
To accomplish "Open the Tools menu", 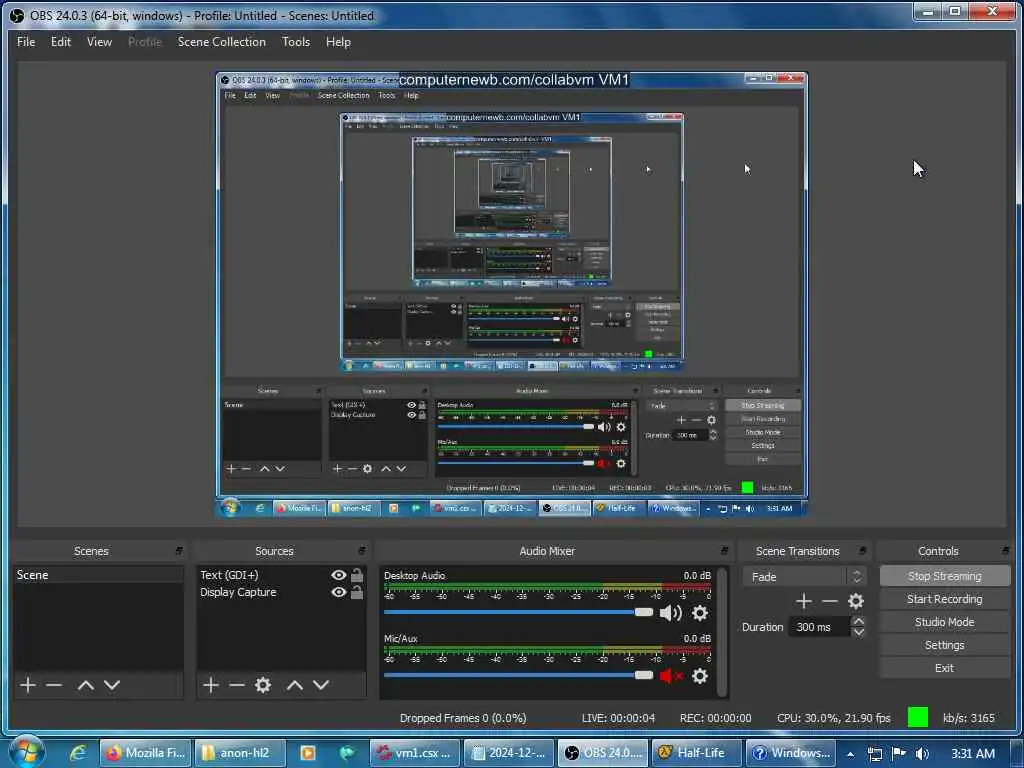I will tap(296, 42).
